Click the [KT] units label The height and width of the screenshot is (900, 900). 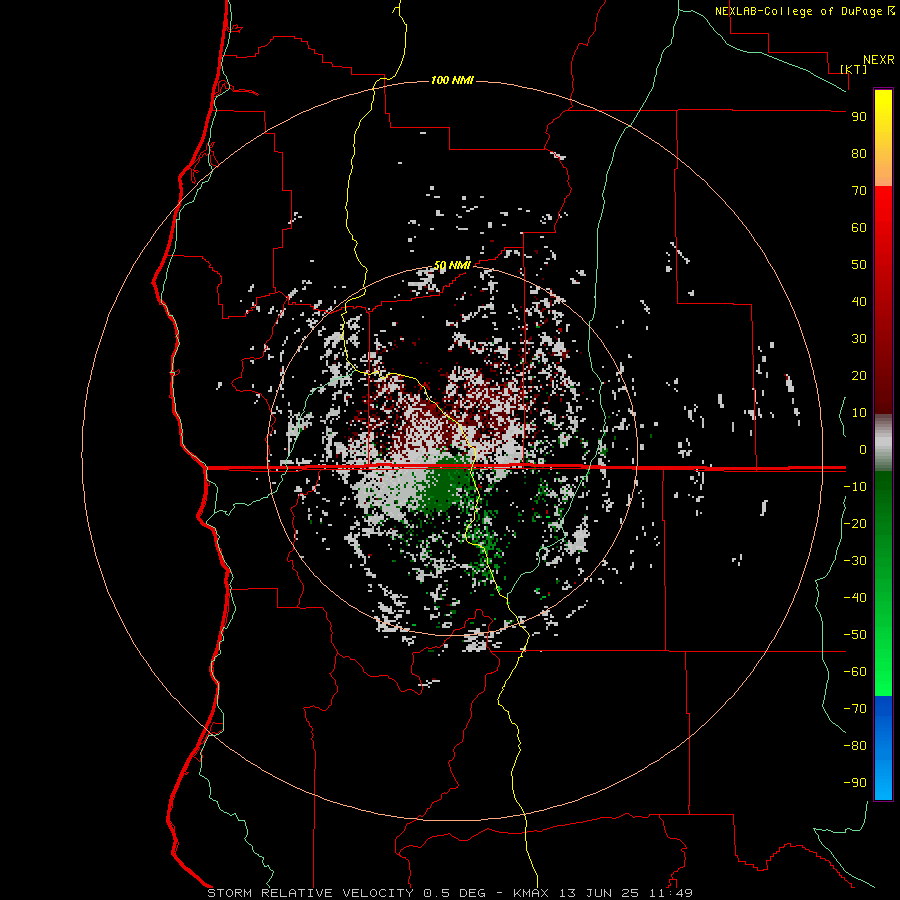tap(853, 69)
